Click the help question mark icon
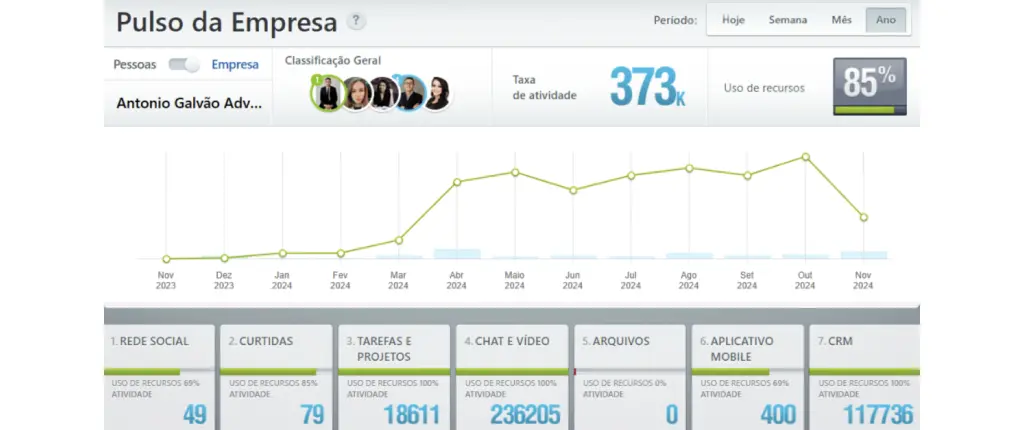 [x=356, y=21]
